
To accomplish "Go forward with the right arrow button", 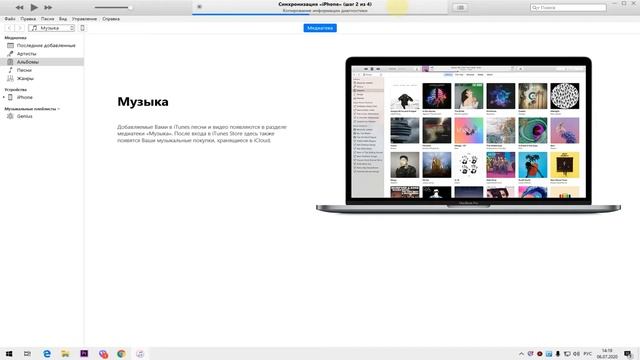I will pos(19,28).
